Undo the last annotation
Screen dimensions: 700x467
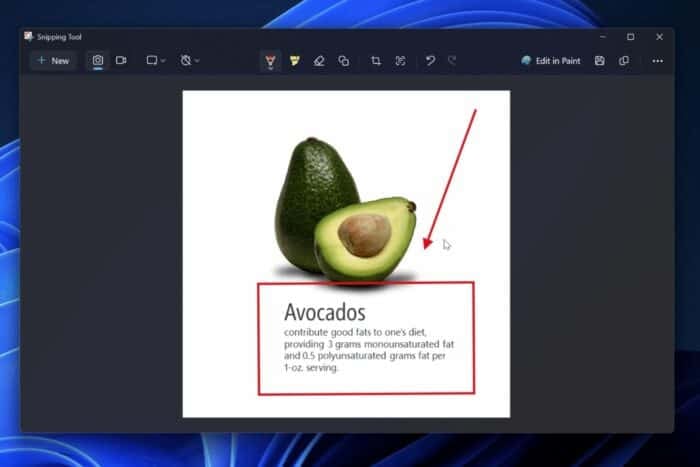[430, 61]
